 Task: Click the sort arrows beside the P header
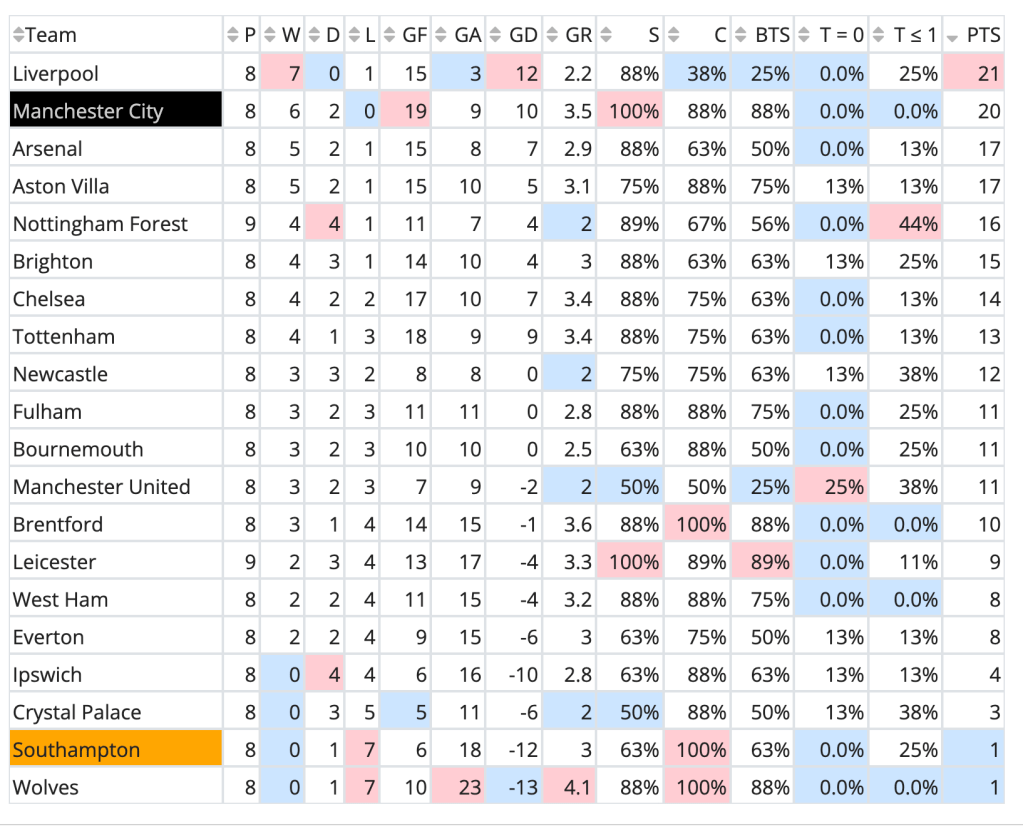[233, 36]
